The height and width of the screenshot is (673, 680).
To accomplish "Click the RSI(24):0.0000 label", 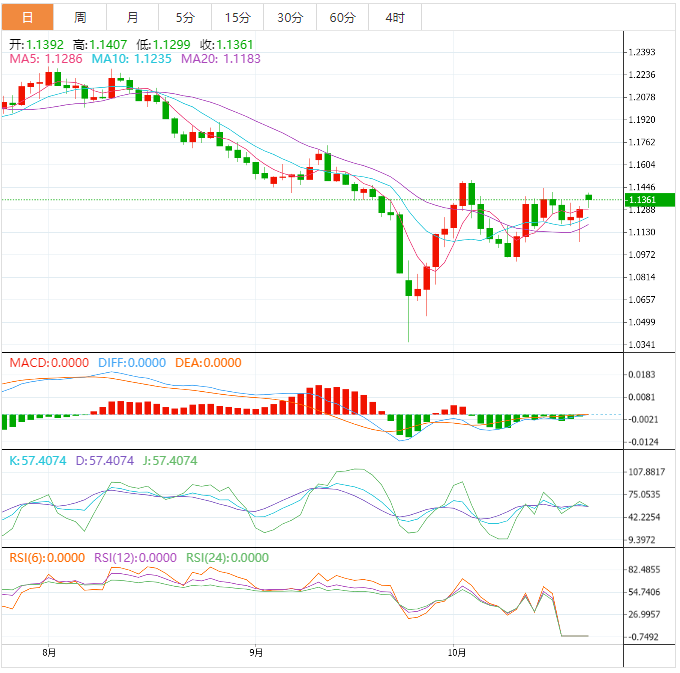I will click(228, 558).
